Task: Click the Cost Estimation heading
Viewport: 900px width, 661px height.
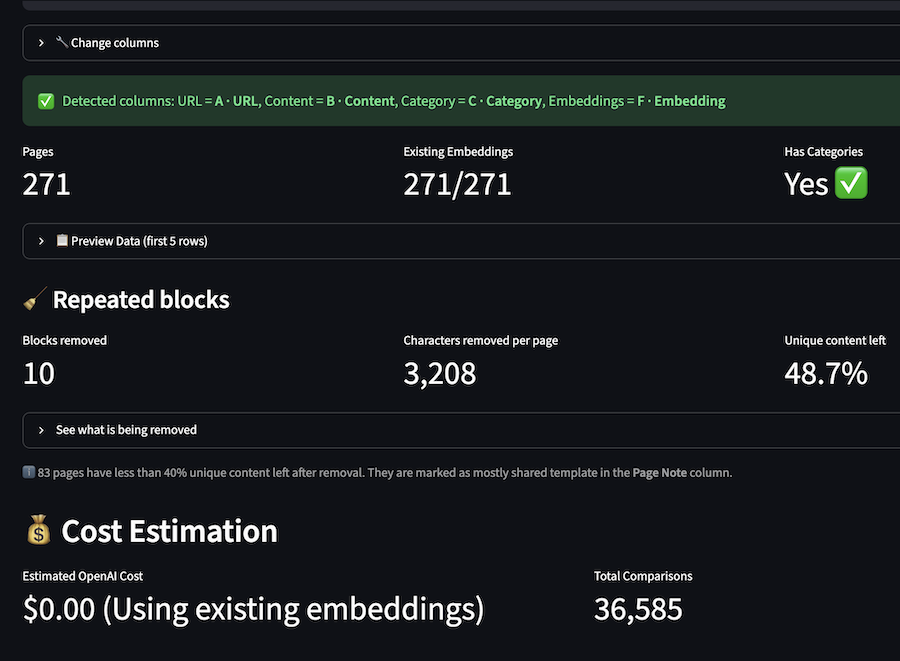Action: coord(169,531)
